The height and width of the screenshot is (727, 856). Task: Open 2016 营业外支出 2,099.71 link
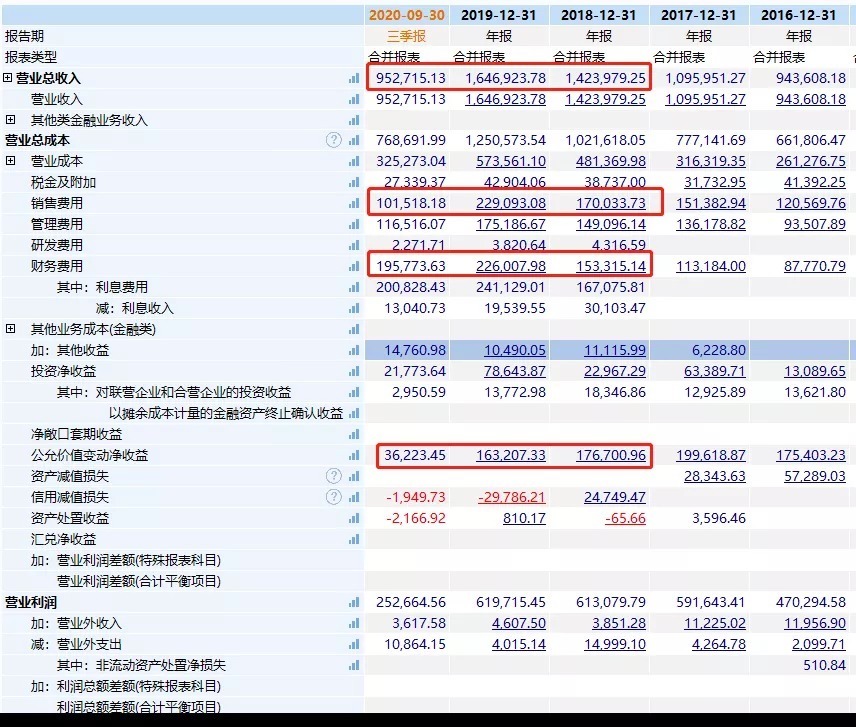click(819, 645)
